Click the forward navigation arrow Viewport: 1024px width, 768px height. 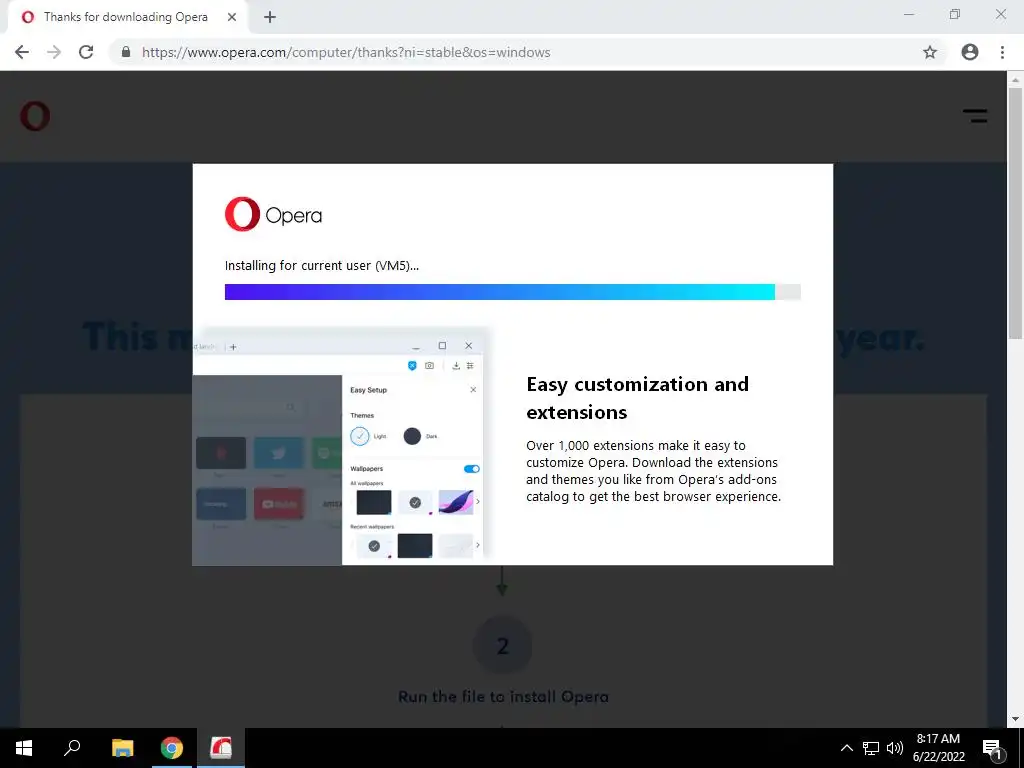coord(54,52)
